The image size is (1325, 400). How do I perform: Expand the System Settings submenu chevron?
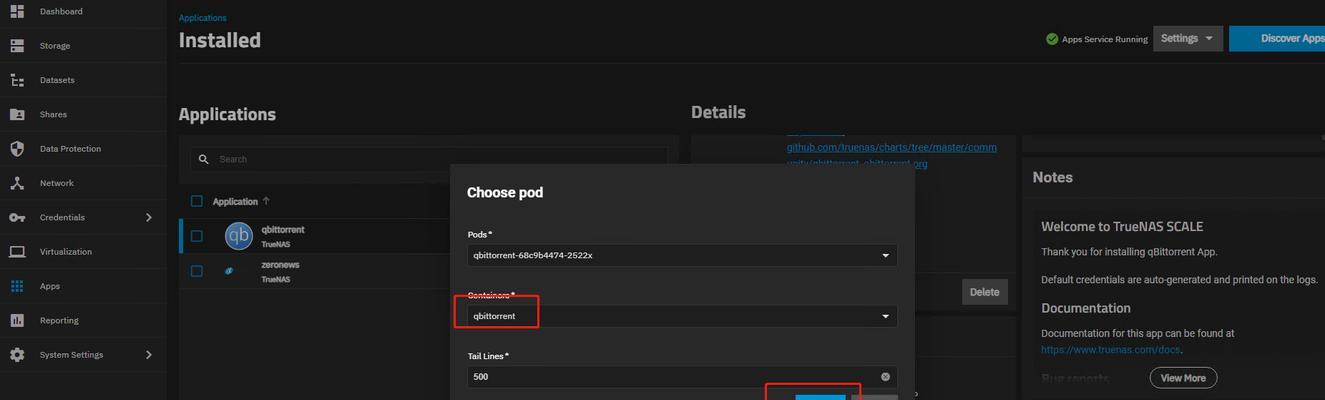pyautogui.click(x=149, y=355)
